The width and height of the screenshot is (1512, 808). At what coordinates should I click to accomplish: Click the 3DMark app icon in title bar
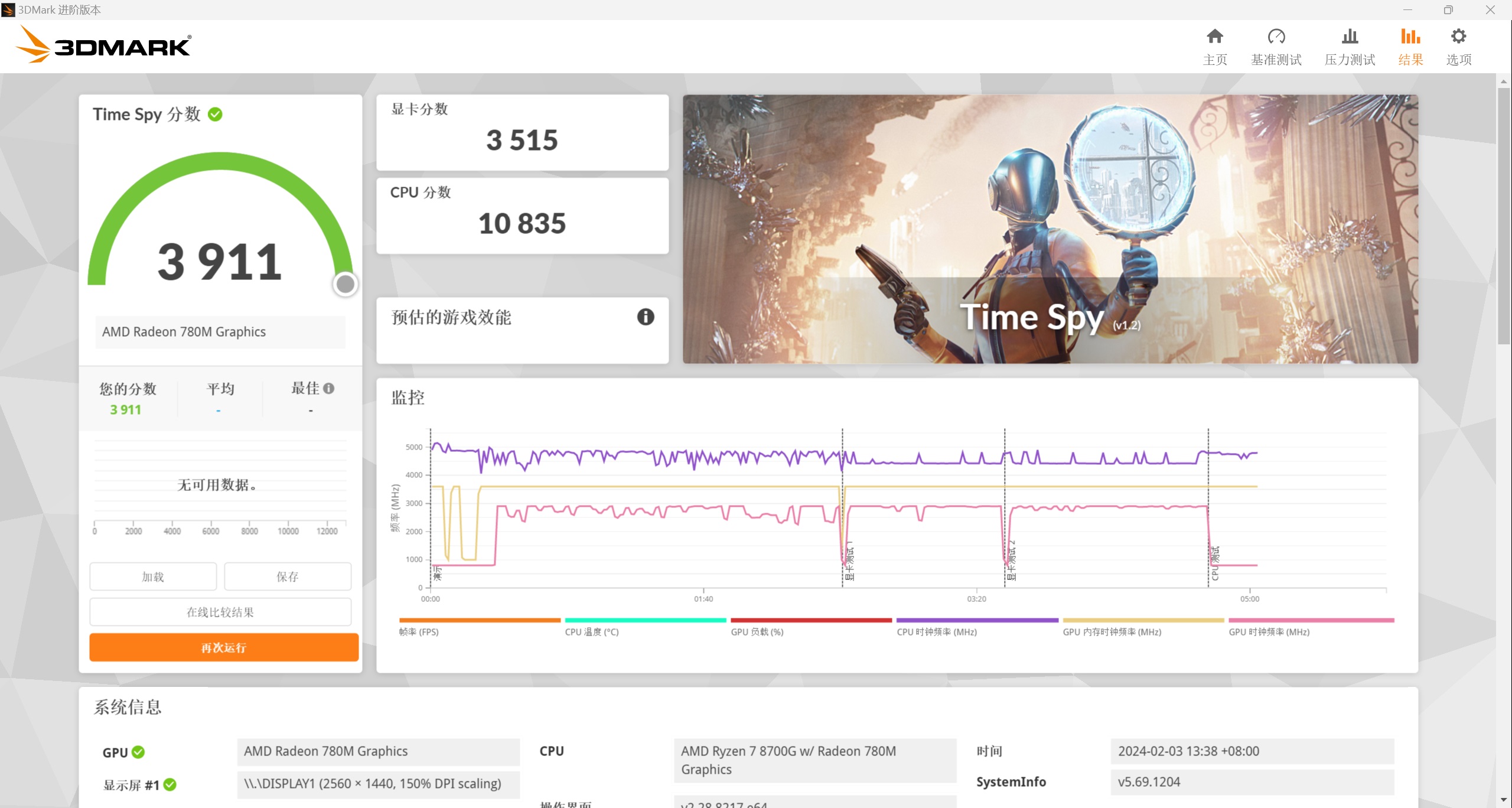click(8, 10)
